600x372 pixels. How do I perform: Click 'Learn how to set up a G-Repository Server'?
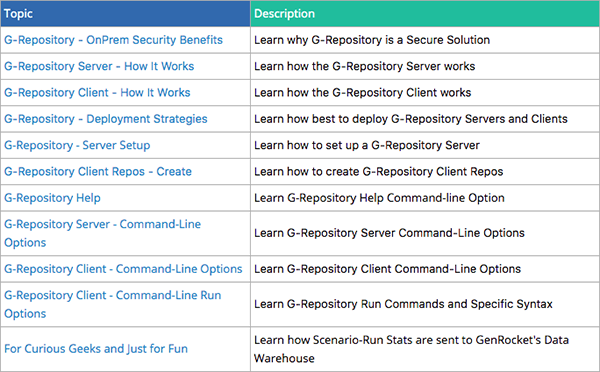point(367,145)
